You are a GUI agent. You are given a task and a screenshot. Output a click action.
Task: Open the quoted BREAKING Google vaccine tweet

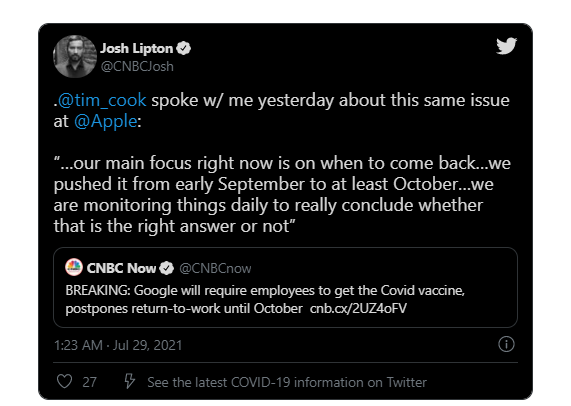point(286,287)
